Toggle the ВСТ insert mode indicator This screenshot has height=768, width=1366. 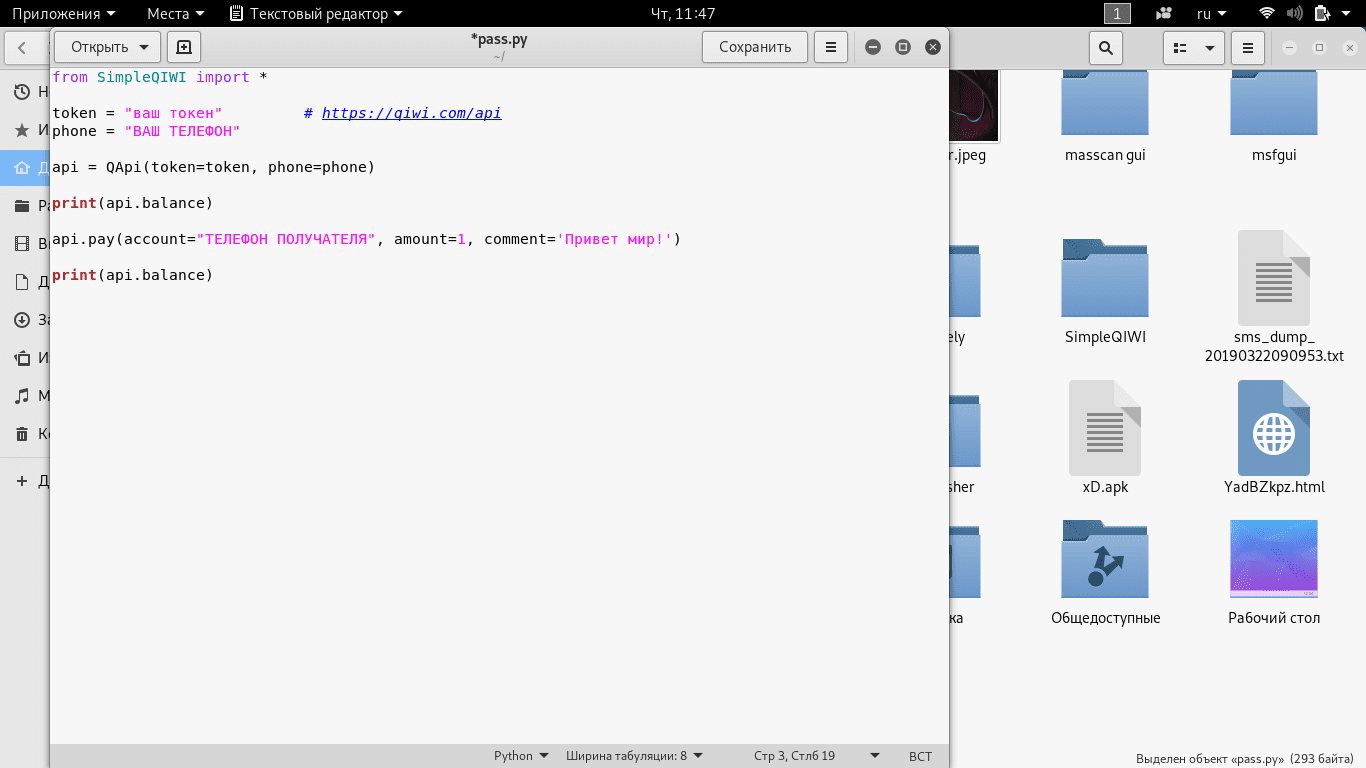[920, 756]
